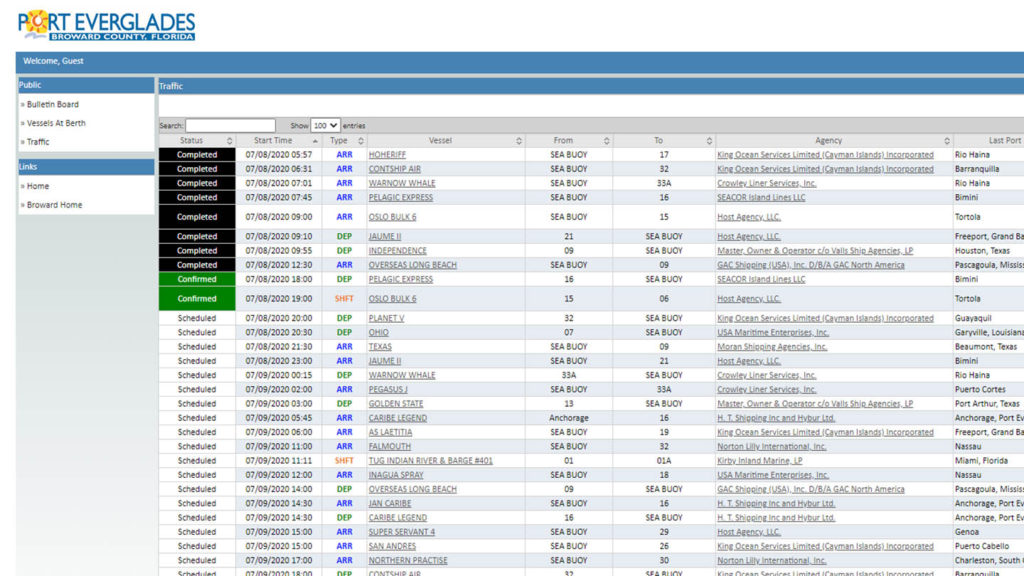Visit the Broward Home link
1024x576 pixels.
pyautogui.click(x=55, y=205)
